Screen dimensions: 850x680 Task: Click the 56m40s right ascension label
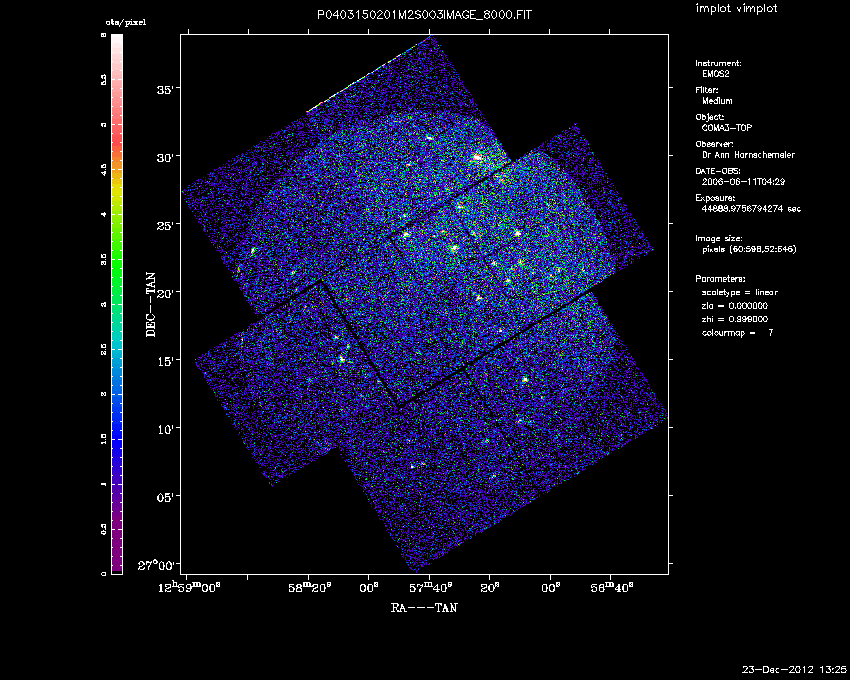[x=611, y=587]
